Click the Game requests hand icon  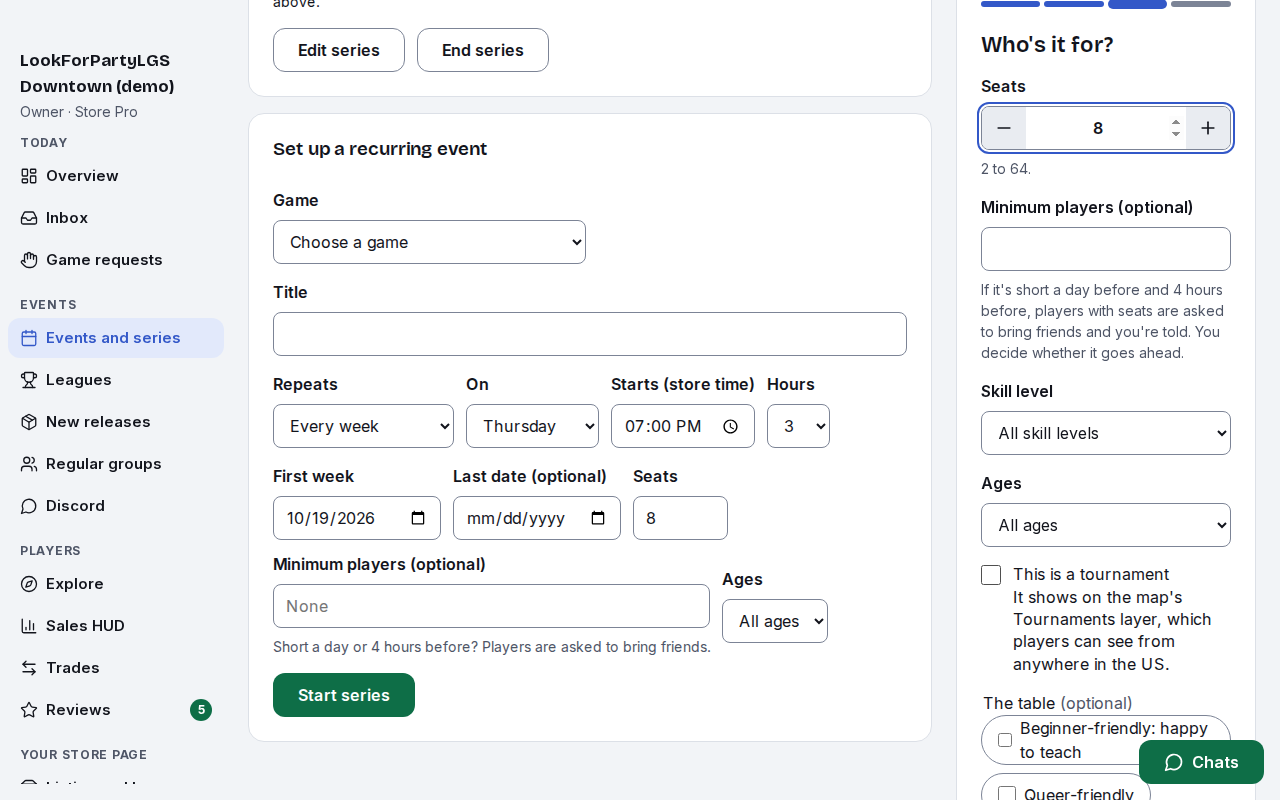(x=29, y=260)
